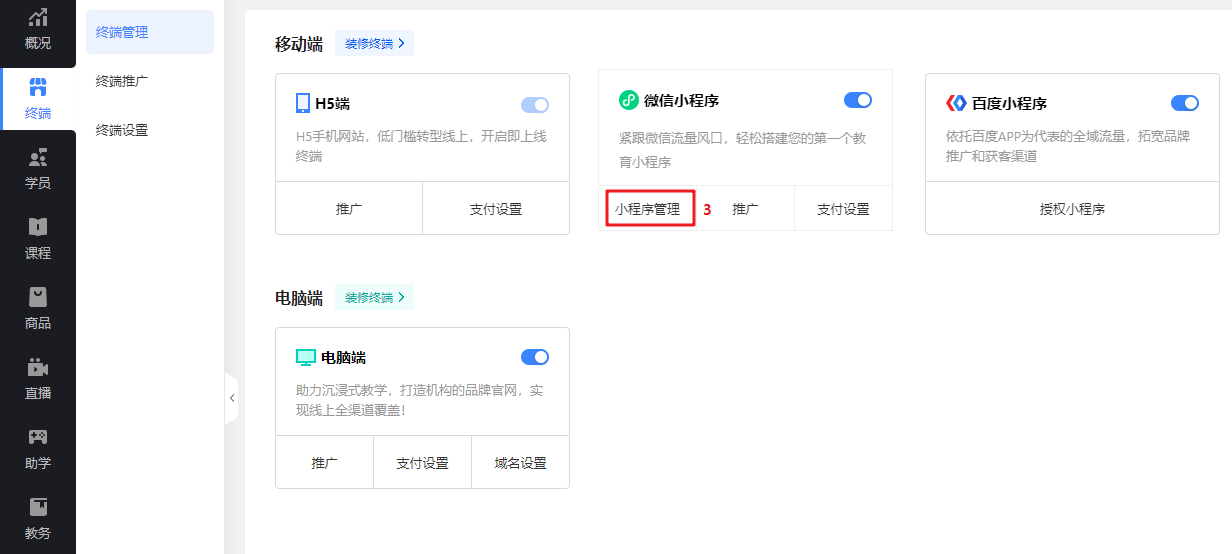Open the 助学 gamepad icon
This screenshot has height=554, width=1232.
pos(38,437)
